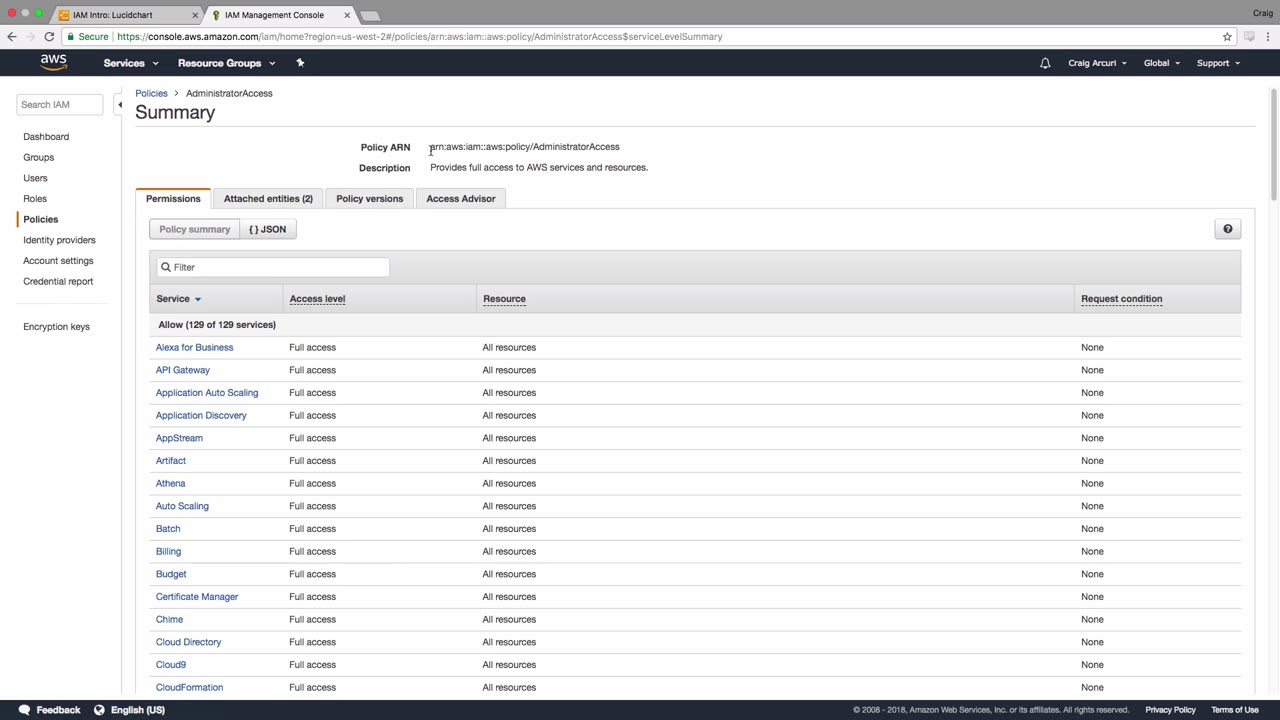Image resolution: width=1280 pixels, height=720 pixels.
Task: Open Identity providers in sidebar
Action: coord(60,240)
